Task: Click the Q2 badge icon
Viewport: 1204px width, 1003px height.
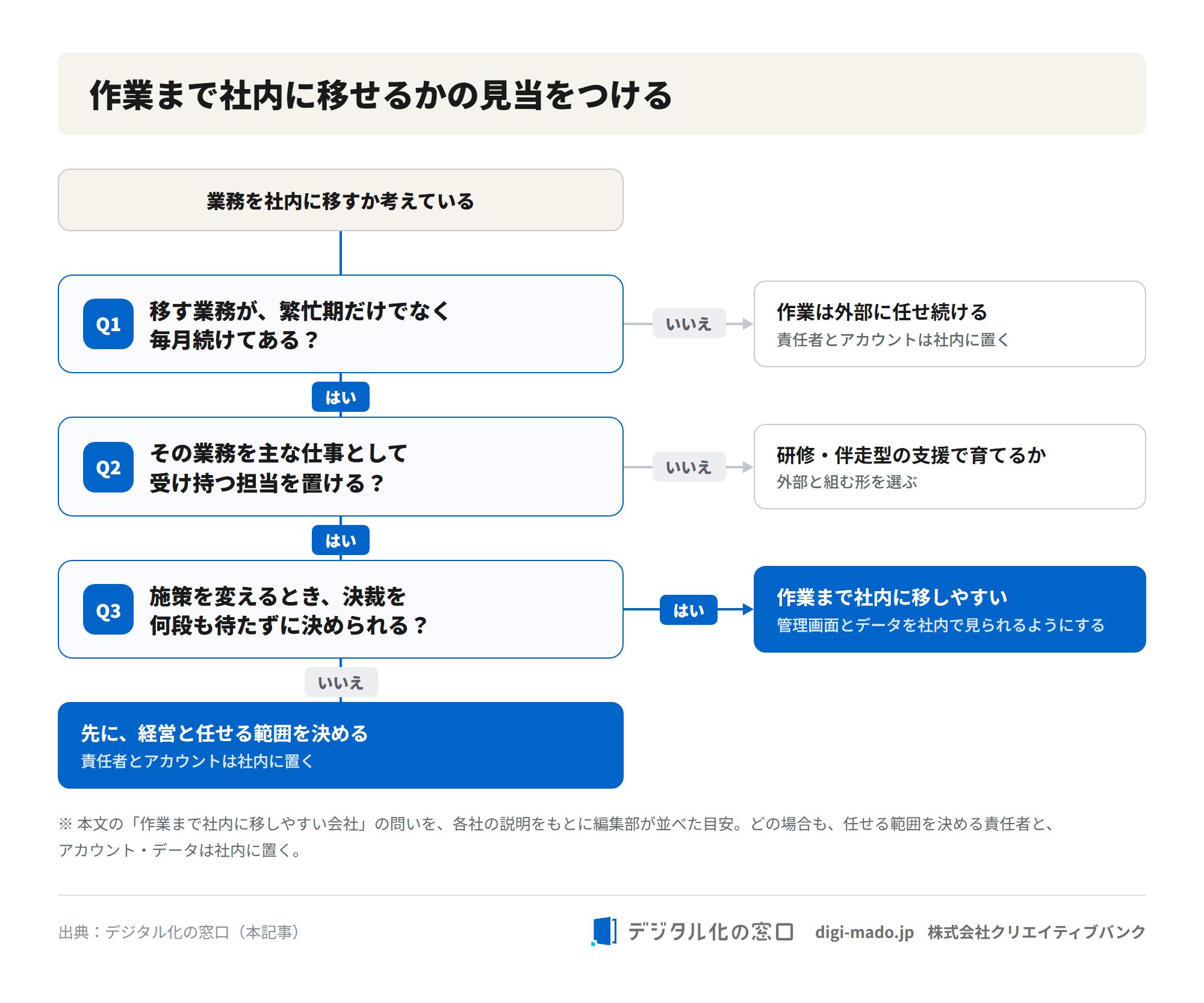Action: pos(108,467)
